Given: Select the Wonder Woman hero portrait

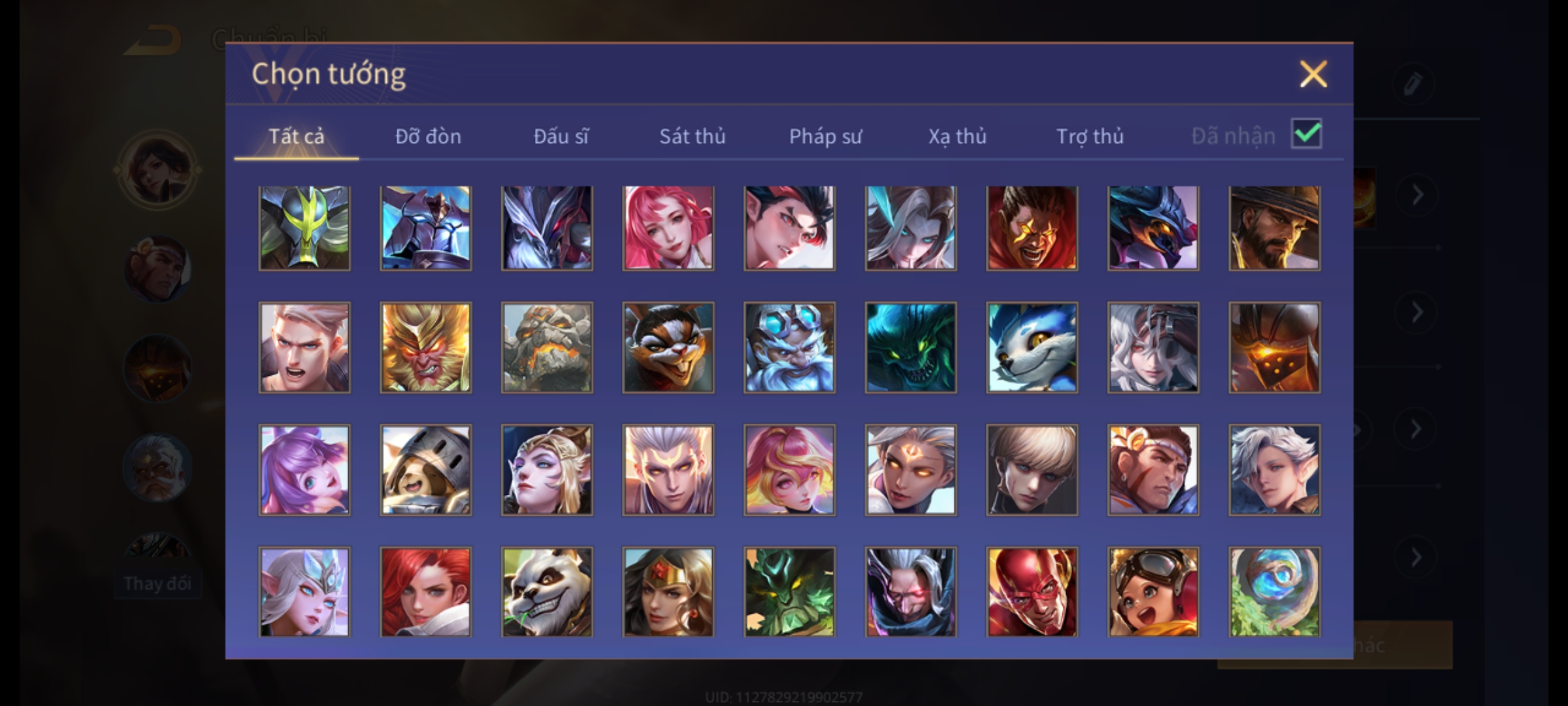Looking at the screenshot, I should [x=668, y=592].
